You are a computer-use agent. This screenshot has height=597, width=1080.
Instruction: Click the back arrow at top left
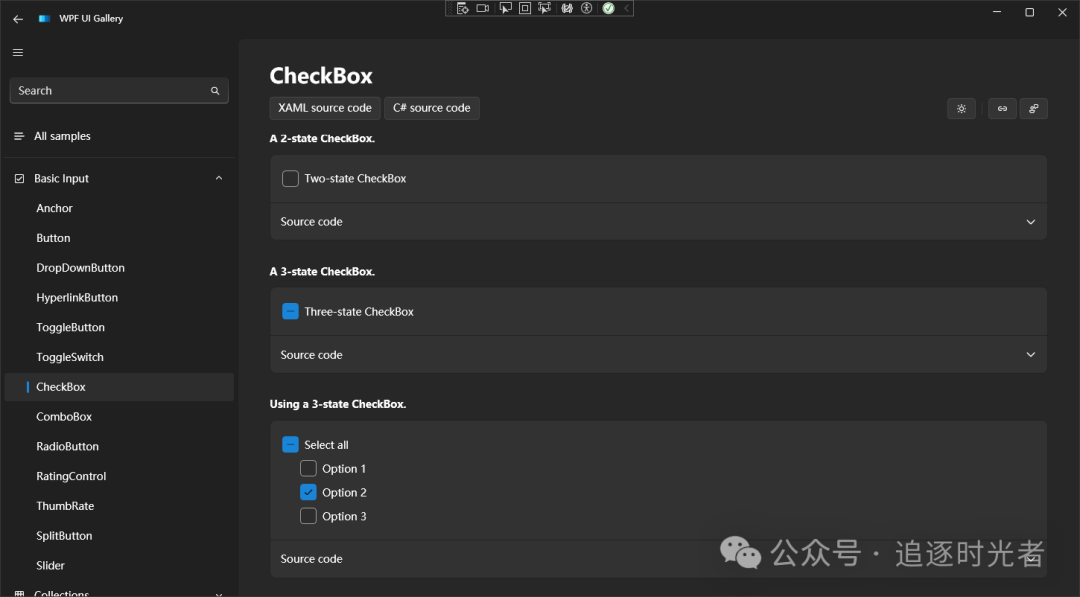[16, 17]
